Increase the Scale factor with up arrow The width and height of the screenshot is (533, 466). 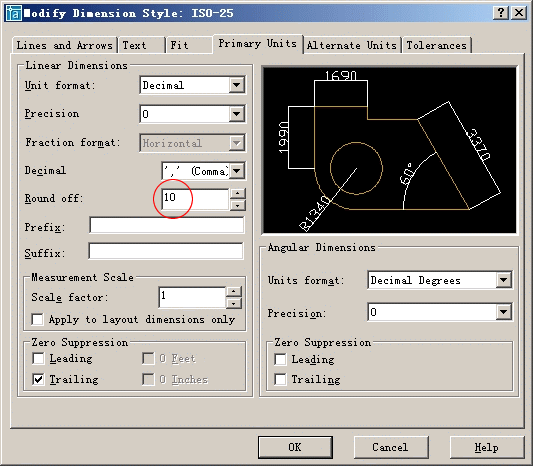tap(234, 292)
